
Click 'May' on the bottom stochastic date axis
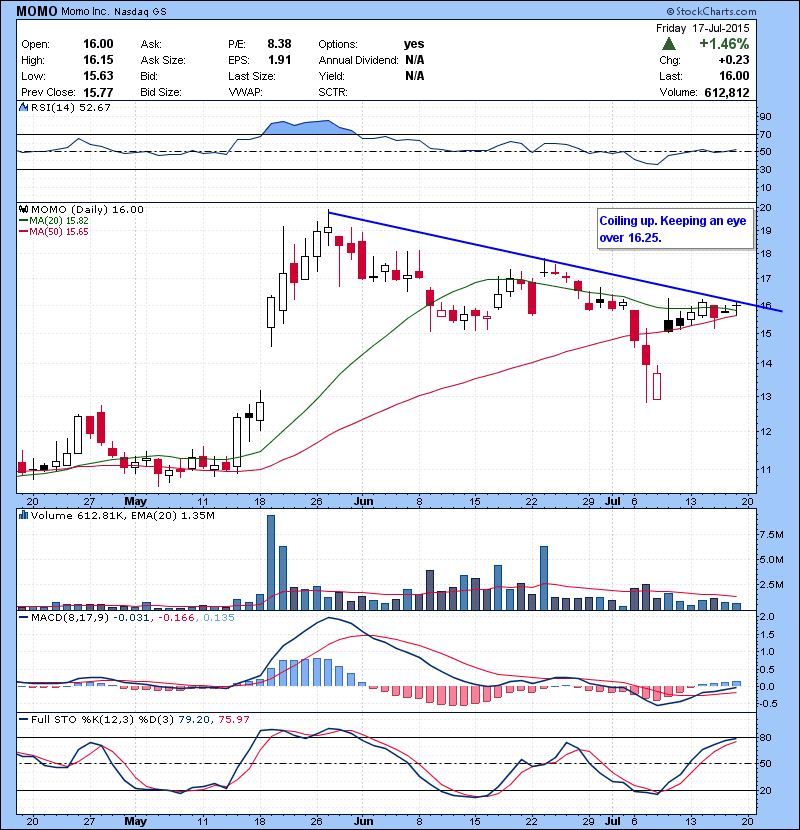coord(136,821)
